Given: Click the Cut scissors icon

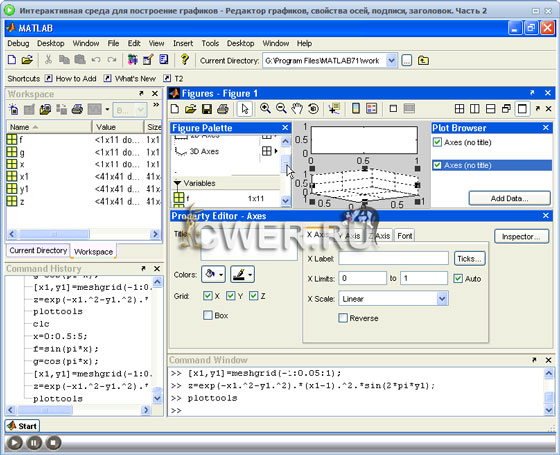Looking at the screenshot, I should click(48, 60).
